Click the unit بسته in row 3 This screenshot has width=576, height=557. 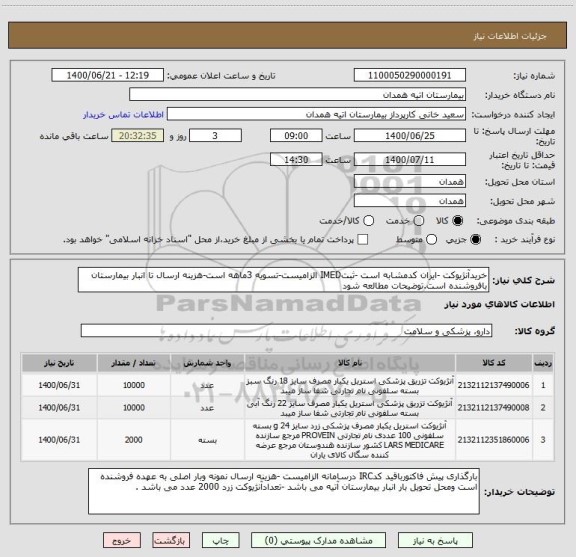(208, 440)
